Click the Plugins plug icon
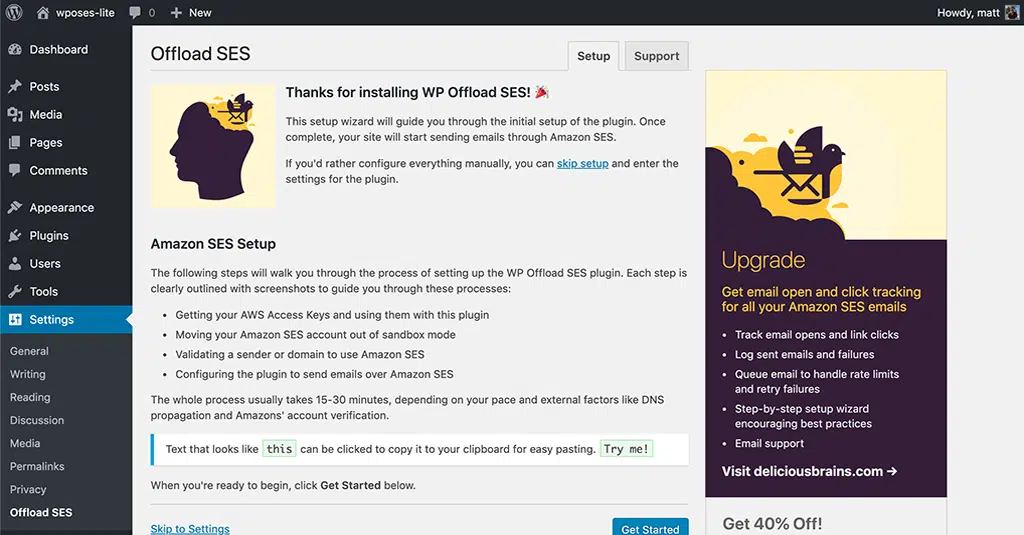Image resolution: width=1024 pixels, height=535 pixels. click(15, 235)
